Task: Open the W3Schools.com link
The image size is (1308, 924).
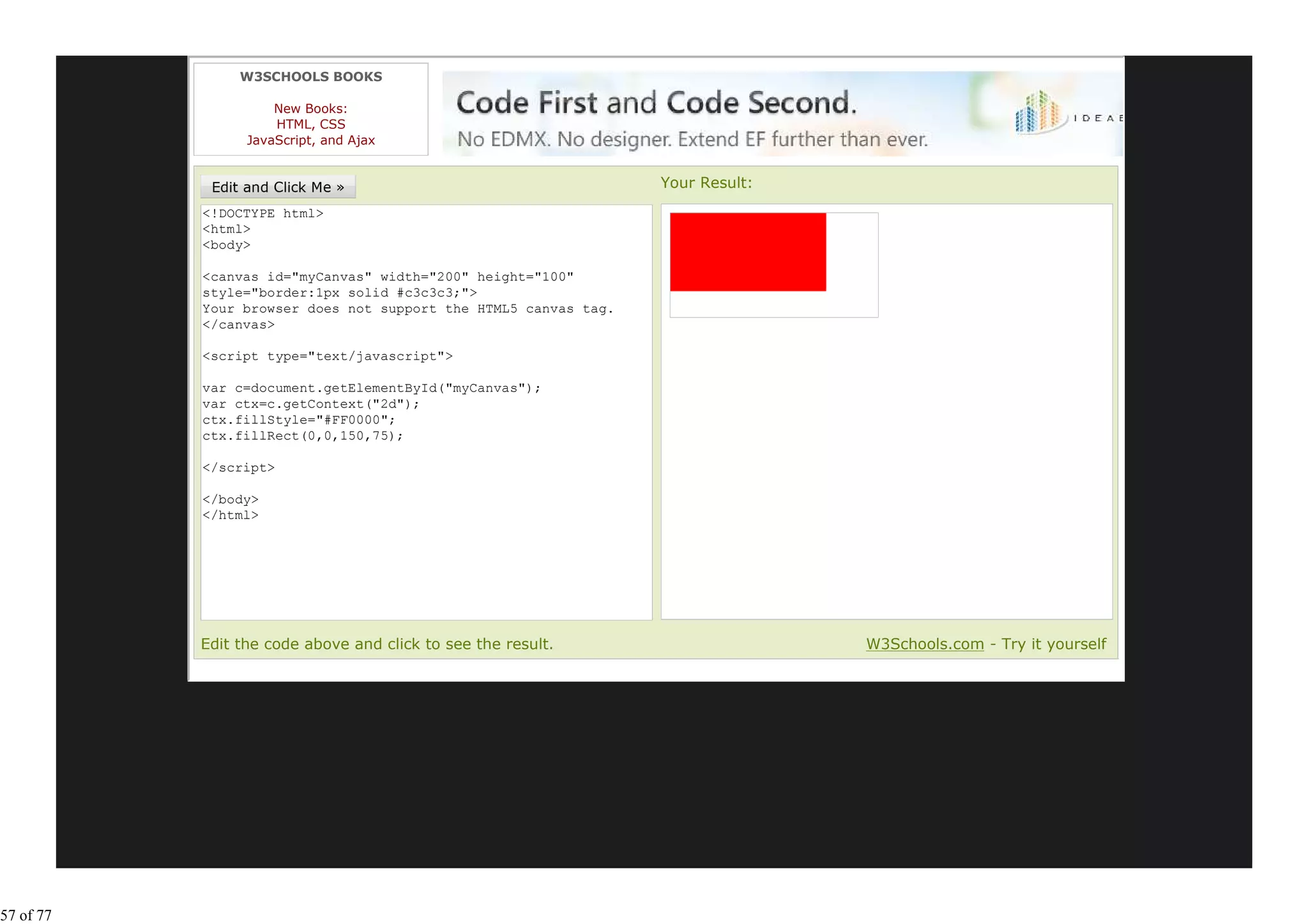Action: pyautogui.click(x=924, y=644)
